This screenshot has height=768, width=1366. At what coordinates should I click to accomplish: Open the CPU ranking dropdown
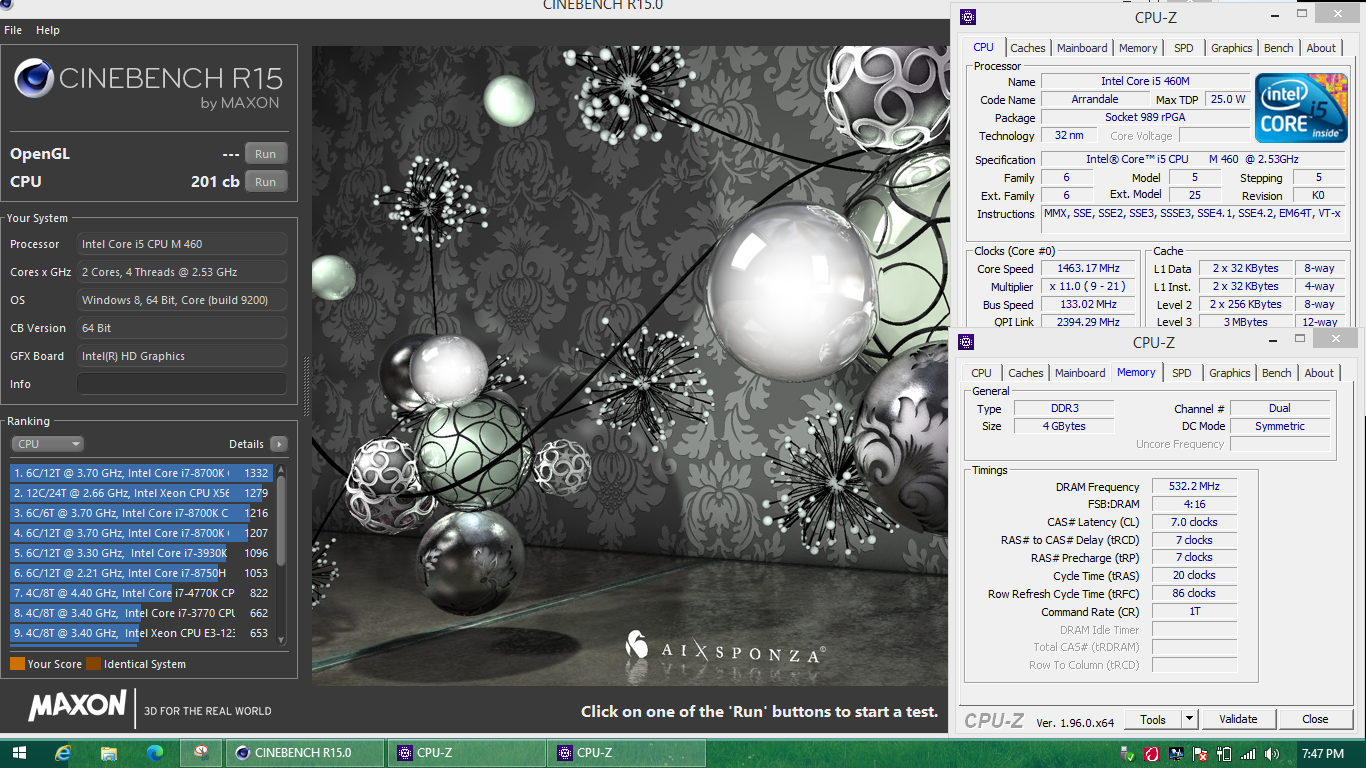47,444
